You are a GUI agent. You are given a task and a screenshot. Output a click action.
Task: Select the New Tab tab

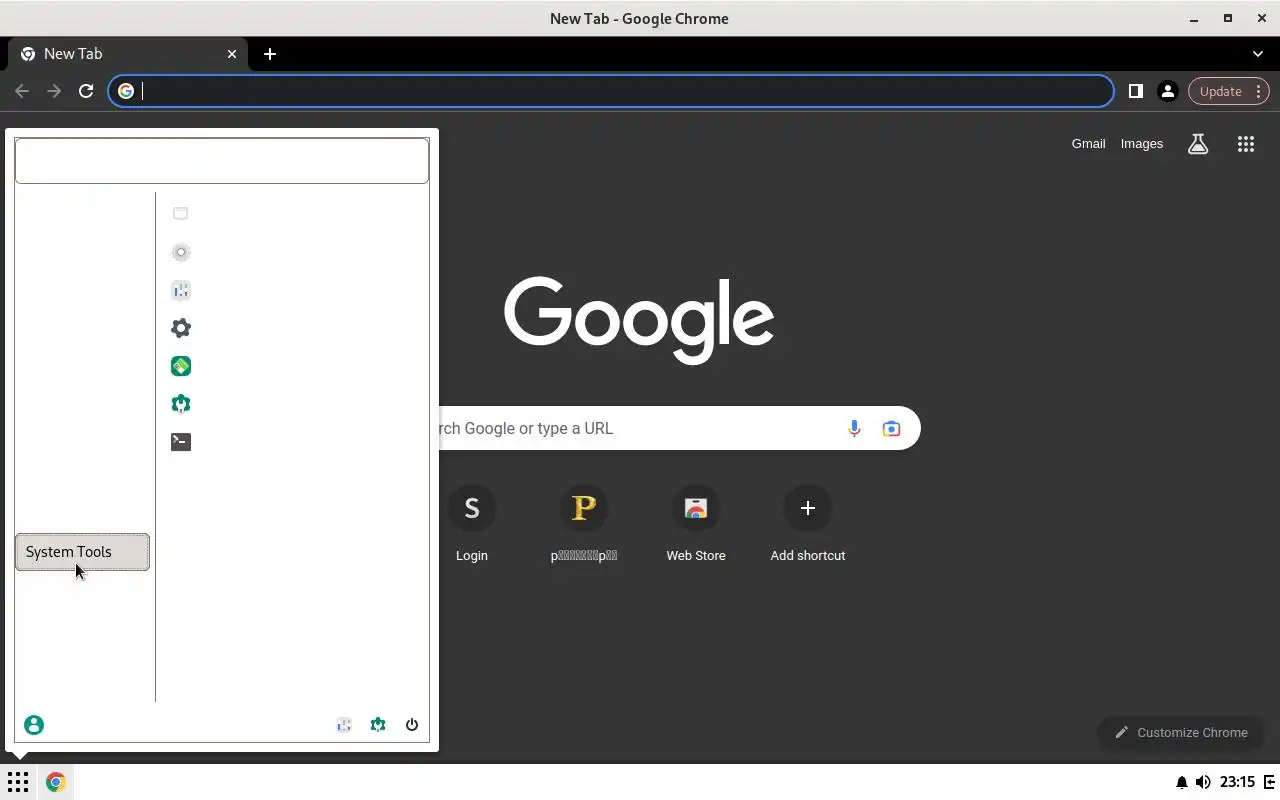(128, 54)
